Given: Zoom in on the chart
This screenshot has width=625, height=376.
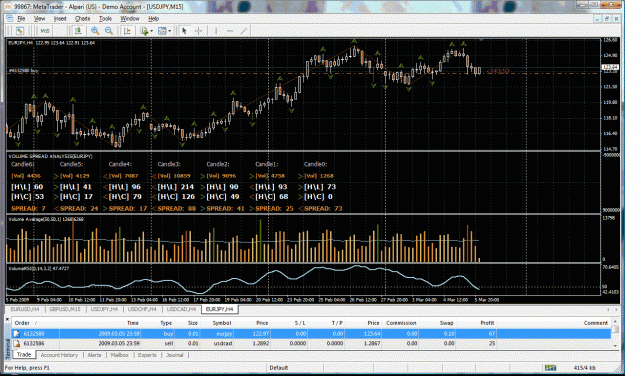Looking at the screenshot, I should click(95, 31).
